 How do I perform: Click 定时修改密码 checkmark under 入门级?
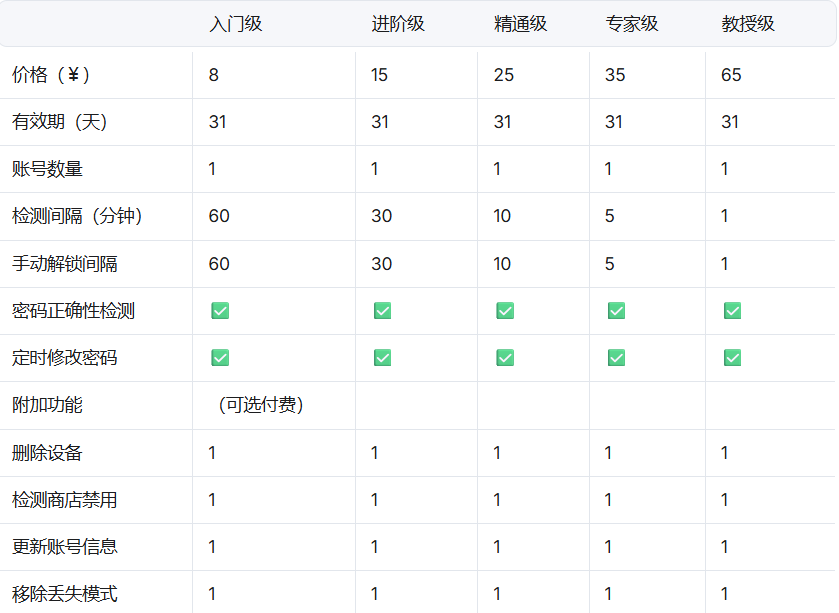click(x=220, y=358)
